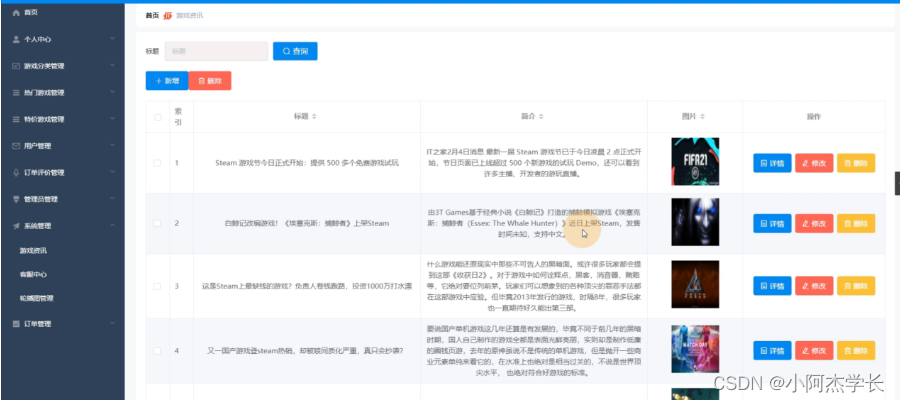Screen dimensions: 900x402
Task: Click the red breadcrumb separator icon
Action: 168,16
